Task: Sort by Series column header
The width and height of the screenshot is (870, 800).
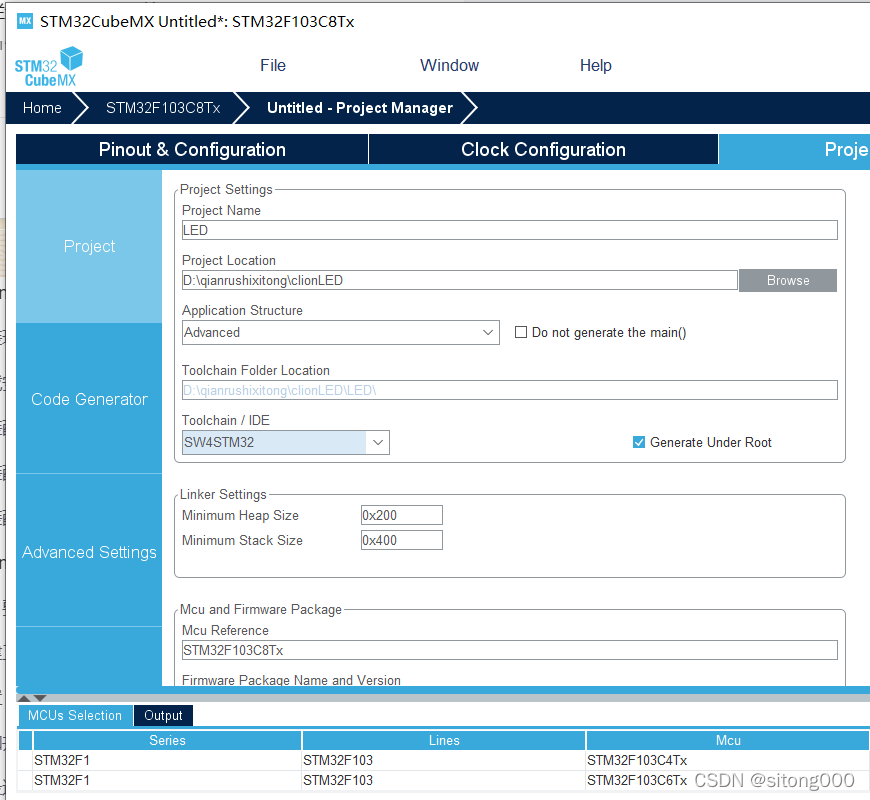Action: pyautogui.click(x=167, y=740)
